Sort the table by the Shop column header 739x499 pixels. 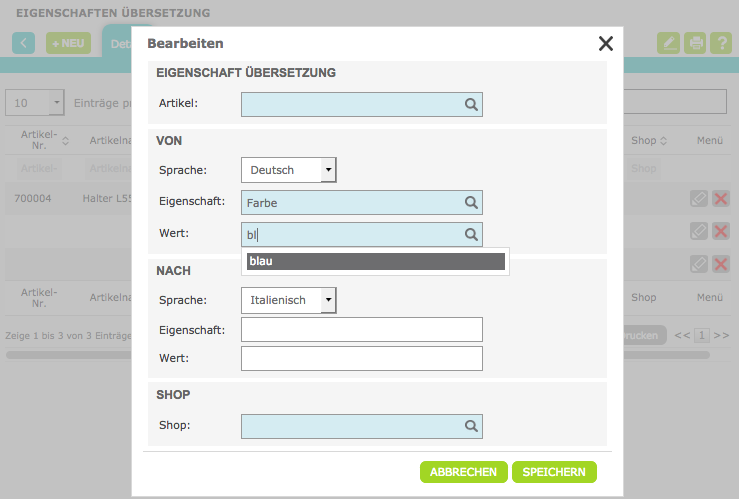(649, 141)
